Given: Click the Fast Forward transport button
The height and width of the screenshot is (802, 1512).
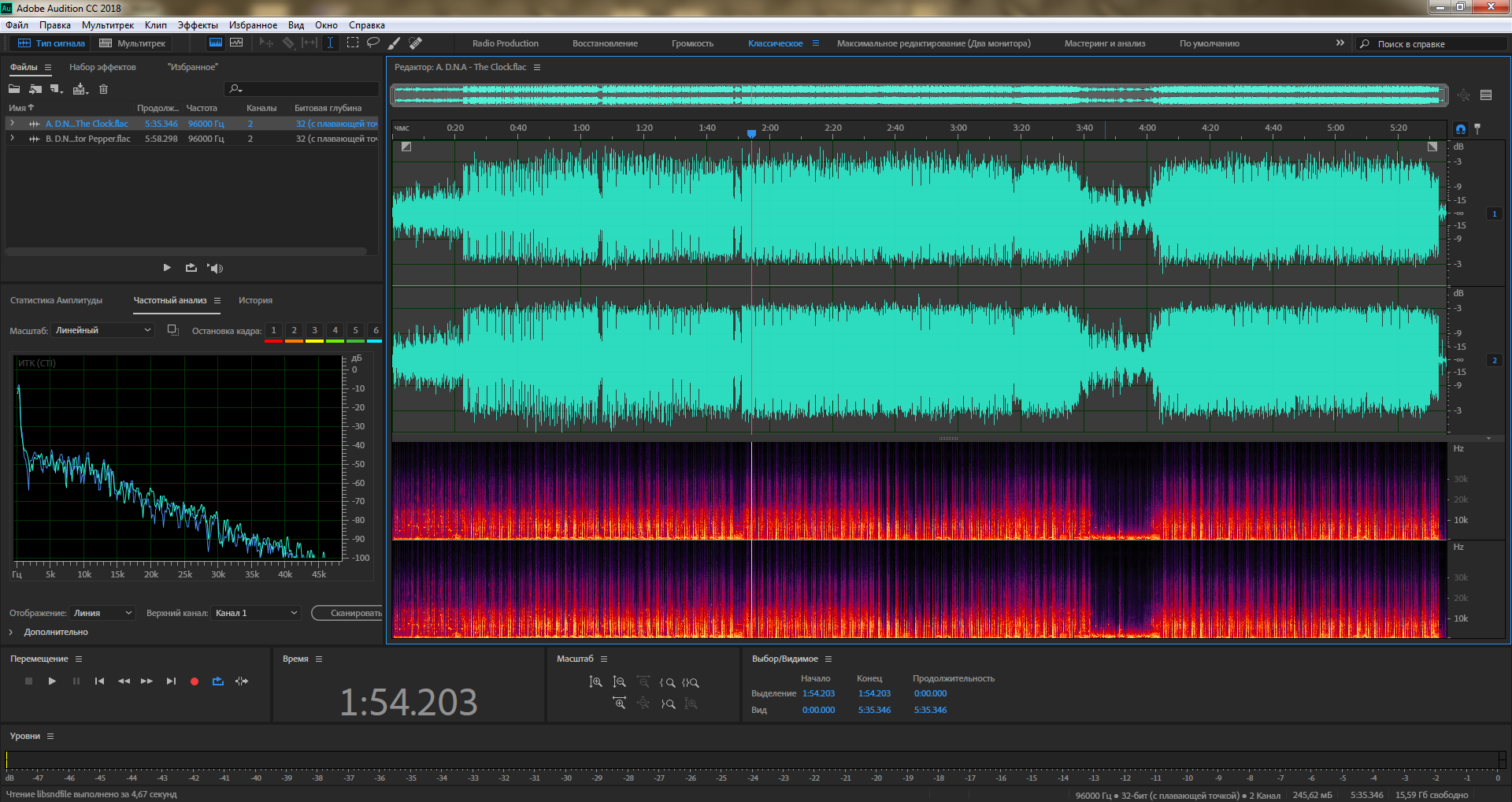Looking at the screenshot, I should pos(146,681).
